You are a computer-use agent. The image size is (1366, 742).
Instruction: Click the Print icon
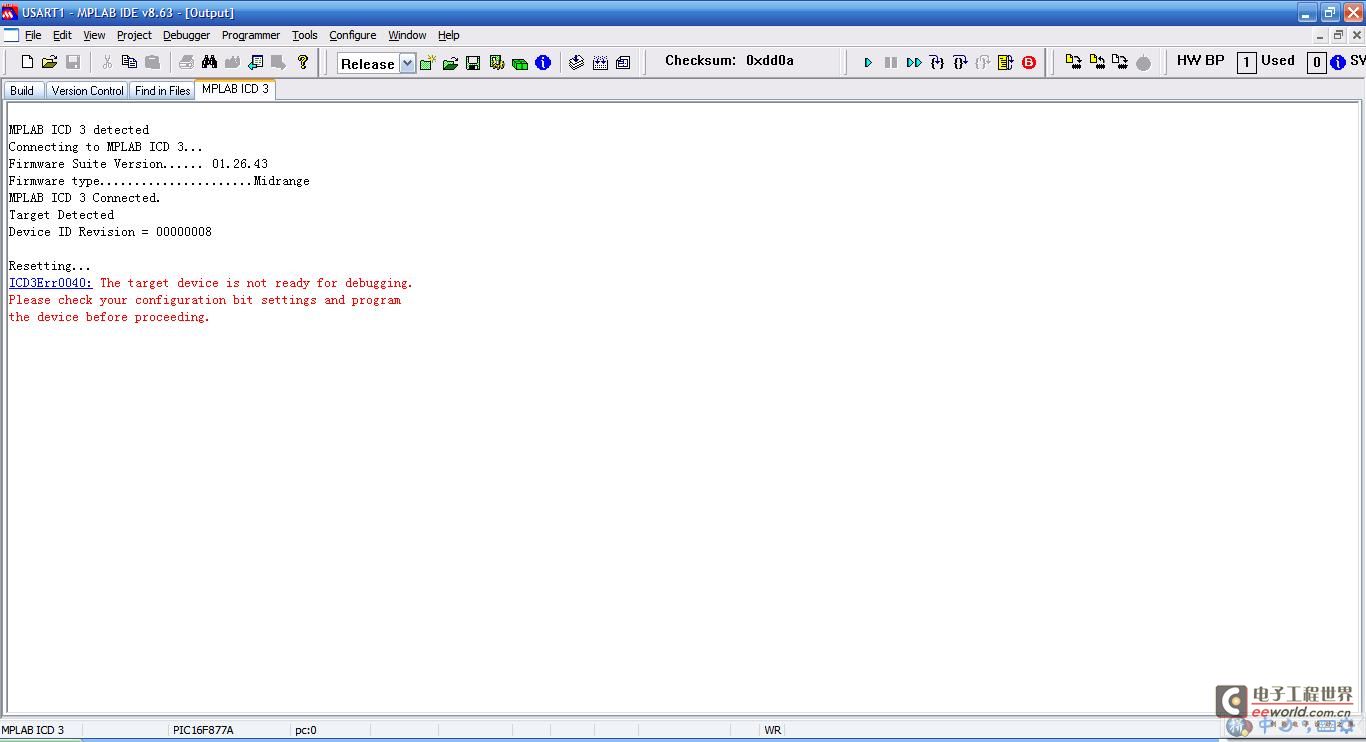pos(186,62)
